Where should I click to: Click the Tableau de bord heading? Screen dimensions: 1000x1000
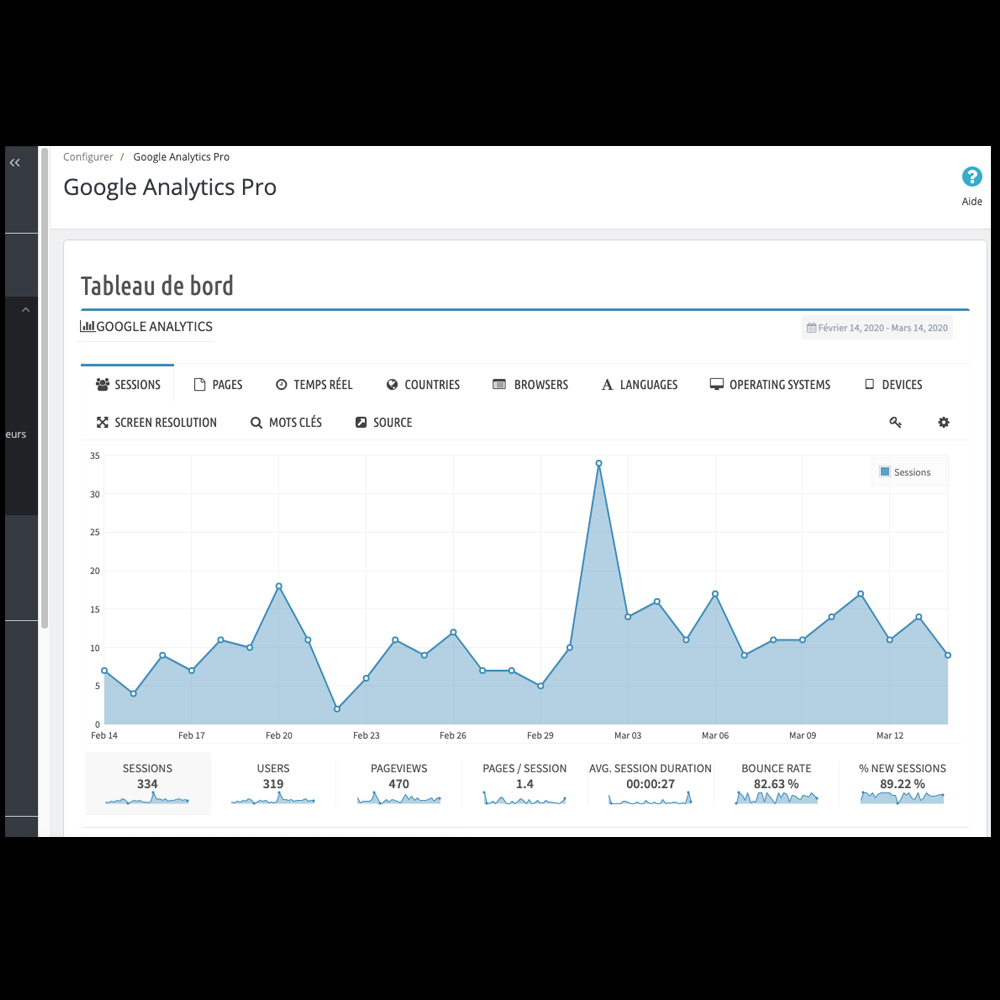coord(157,286)
